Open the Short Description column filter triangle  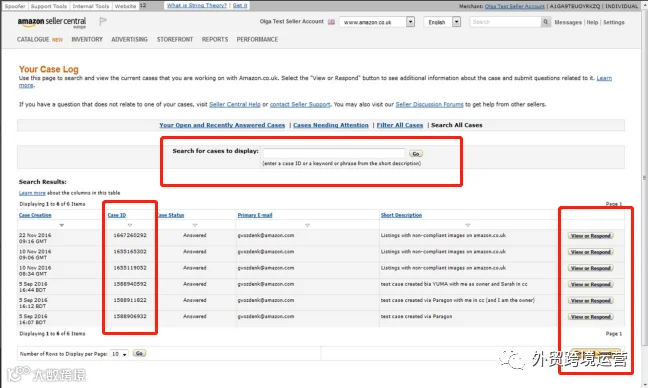coord(467,225)
